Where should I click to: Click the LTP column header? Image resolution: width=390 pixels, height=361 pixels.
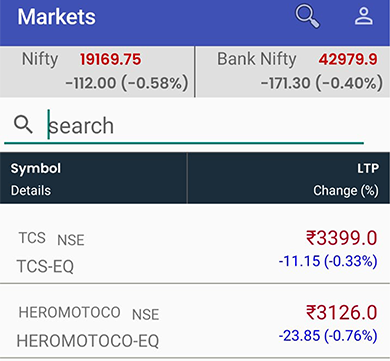[368, 168]
